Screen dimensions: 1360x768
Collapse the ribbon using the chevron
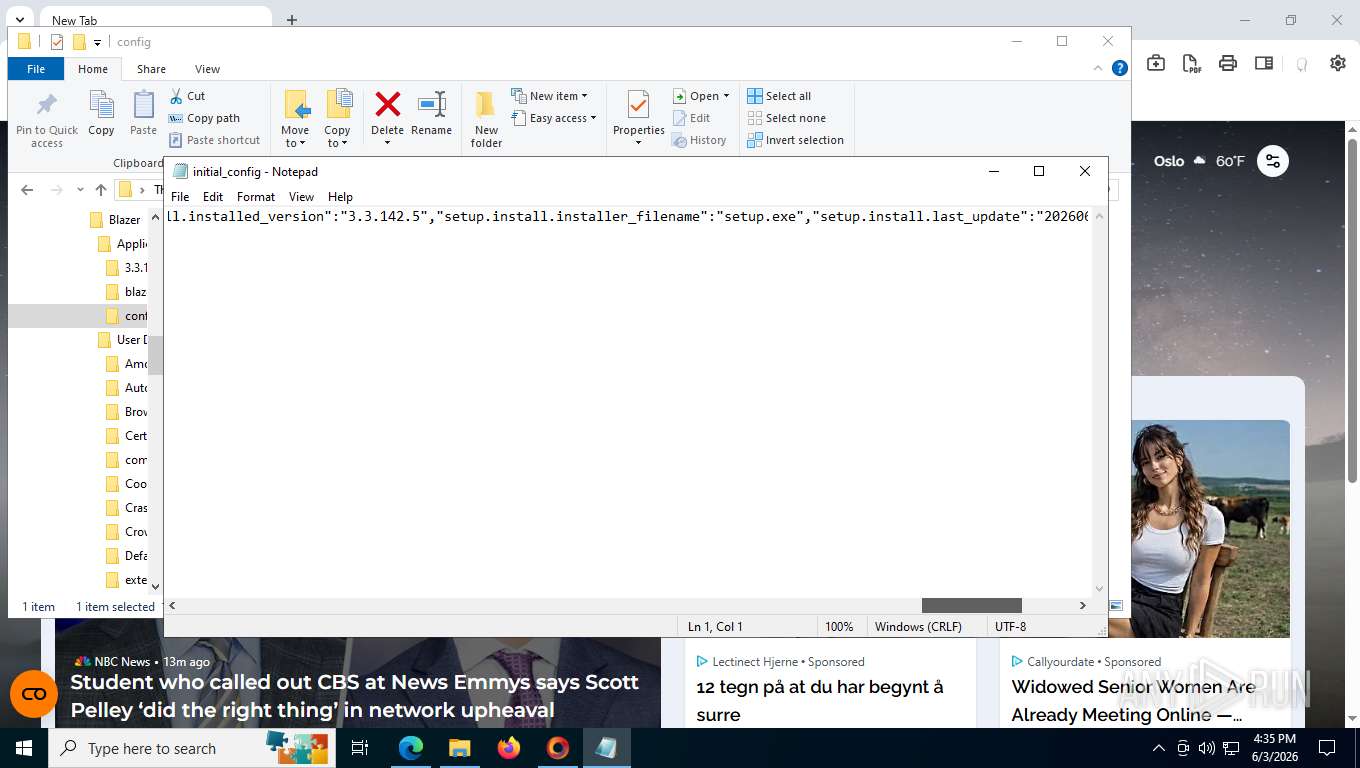coord(1098,68)
